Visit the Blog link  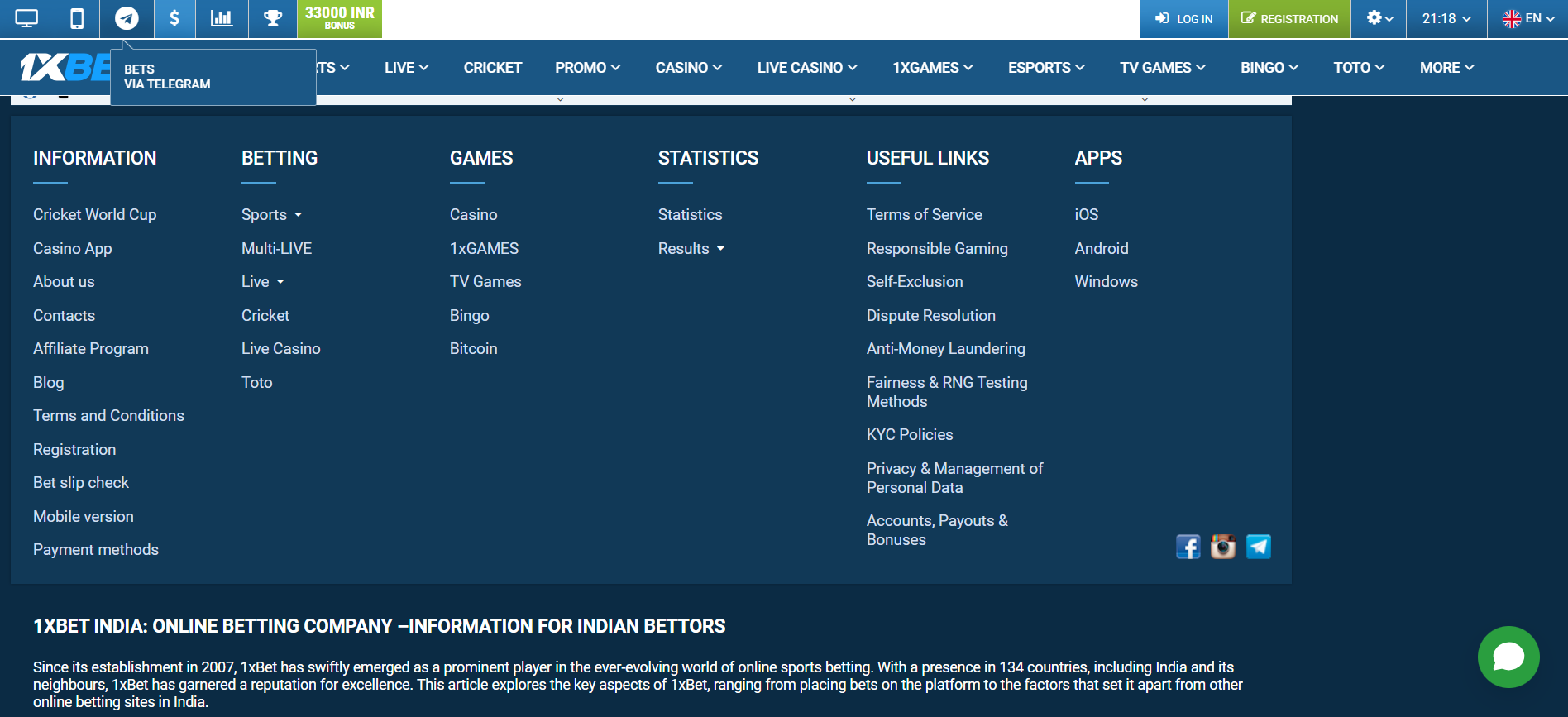(49, 382)
